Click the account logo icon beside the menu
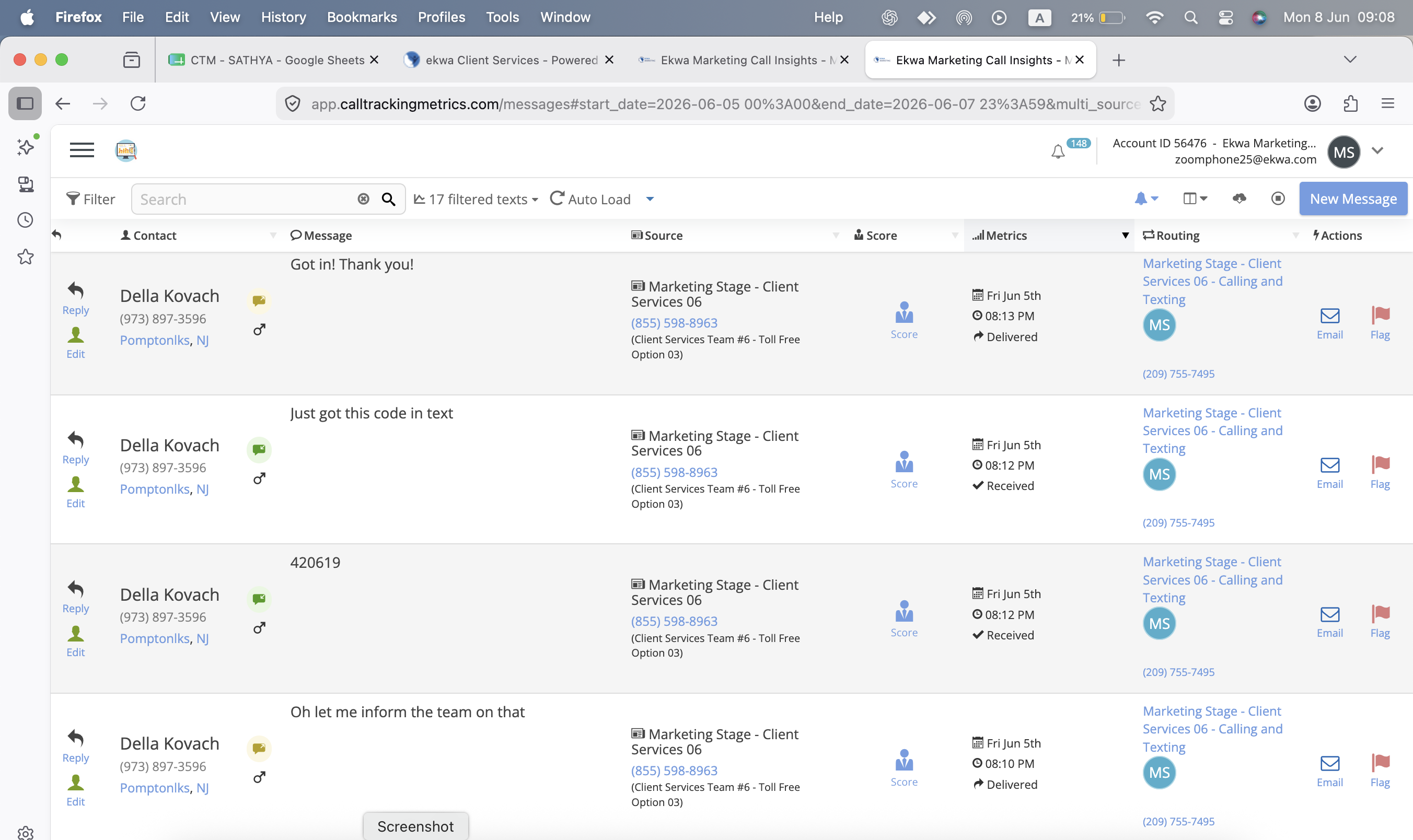This screenshot has width=1413, height=840. click(125, 150)
